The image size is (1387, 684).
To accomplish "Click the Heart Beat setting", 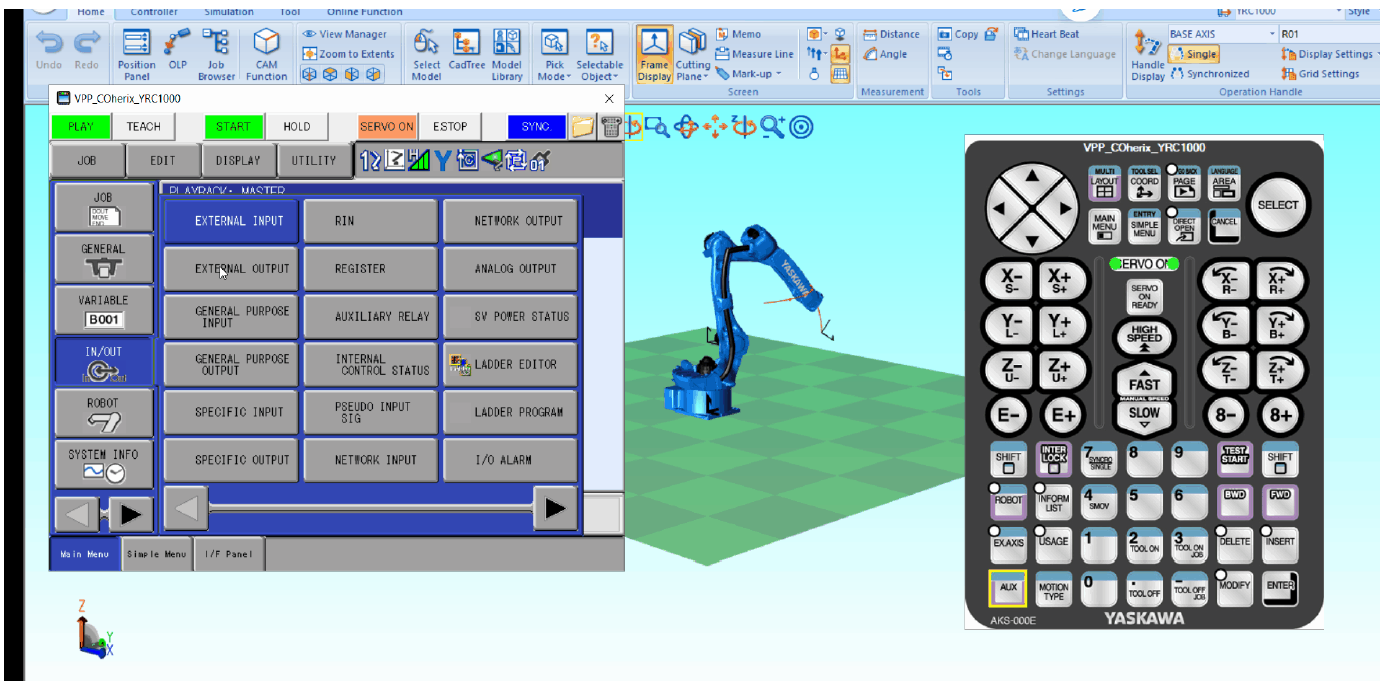I will click(1047, 34).
